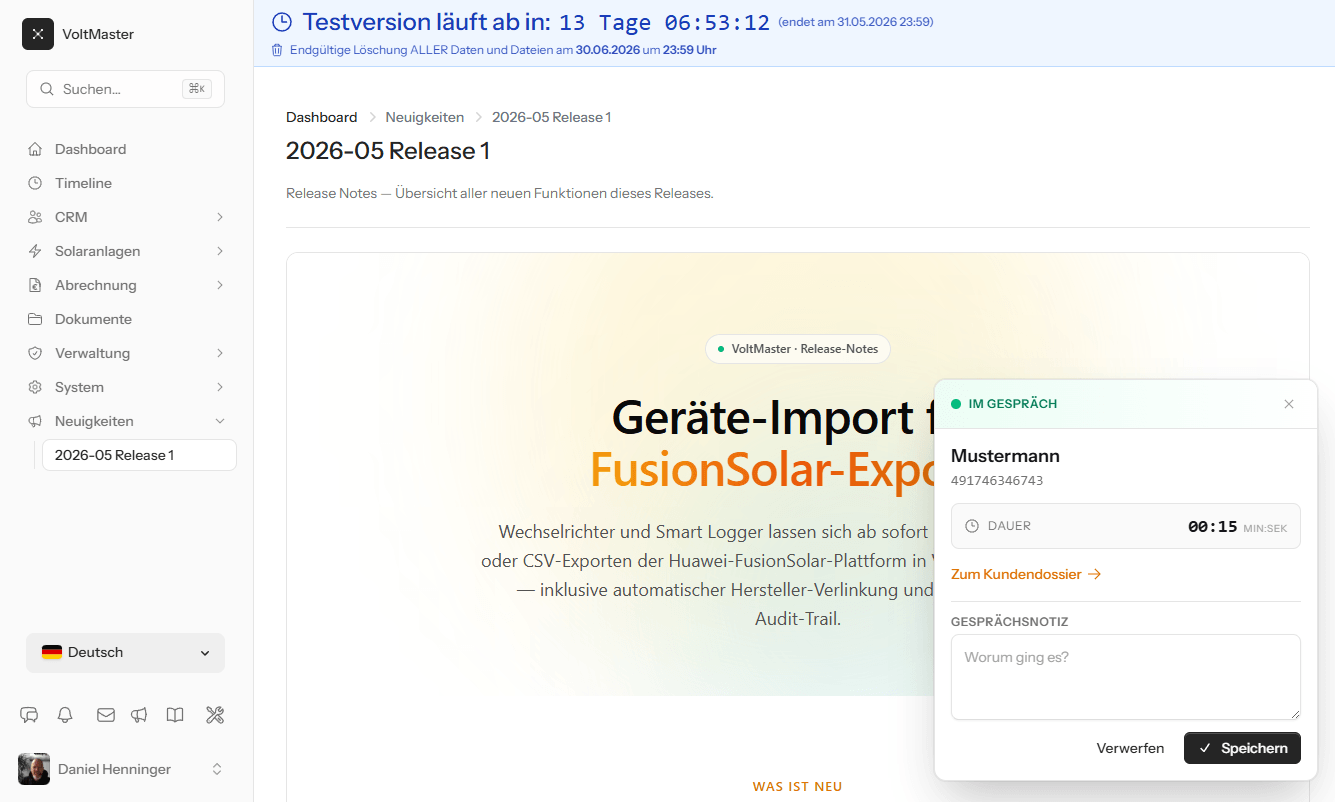Click the System gear icon
1335x802 pixels.
[35, 387]
